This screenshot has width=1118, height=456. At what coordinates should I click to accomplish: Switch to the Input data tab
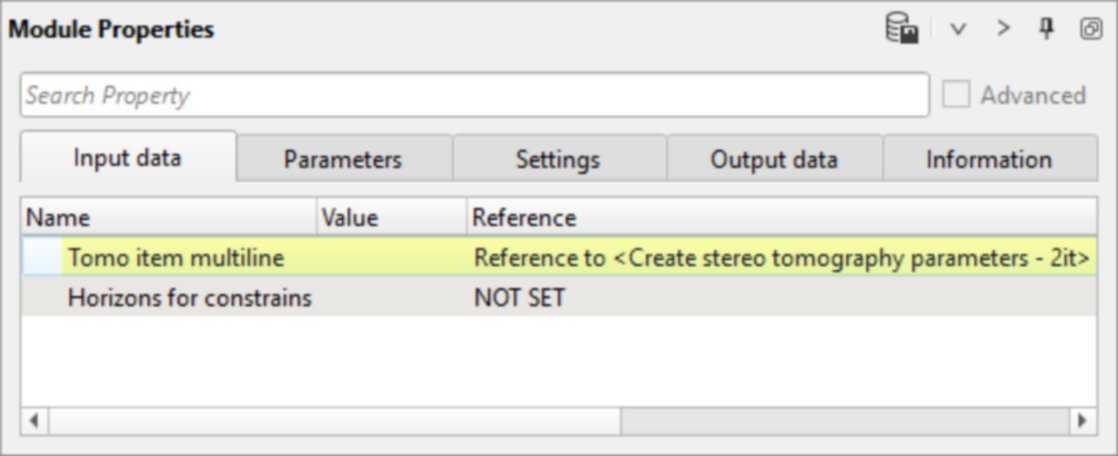point(127,158)
